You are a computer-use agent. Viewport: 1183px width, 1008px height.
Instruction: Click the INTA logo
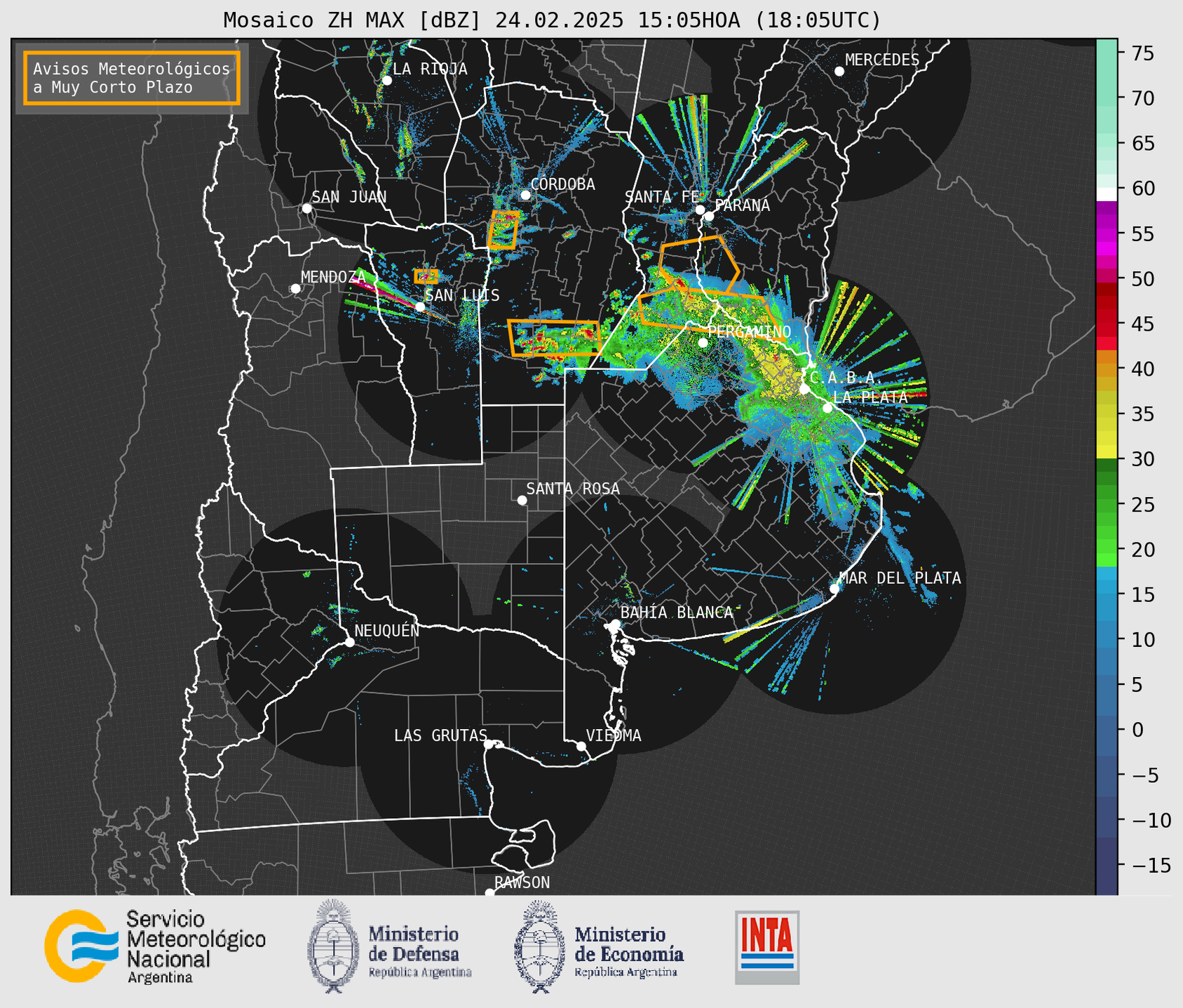[767, 947]
